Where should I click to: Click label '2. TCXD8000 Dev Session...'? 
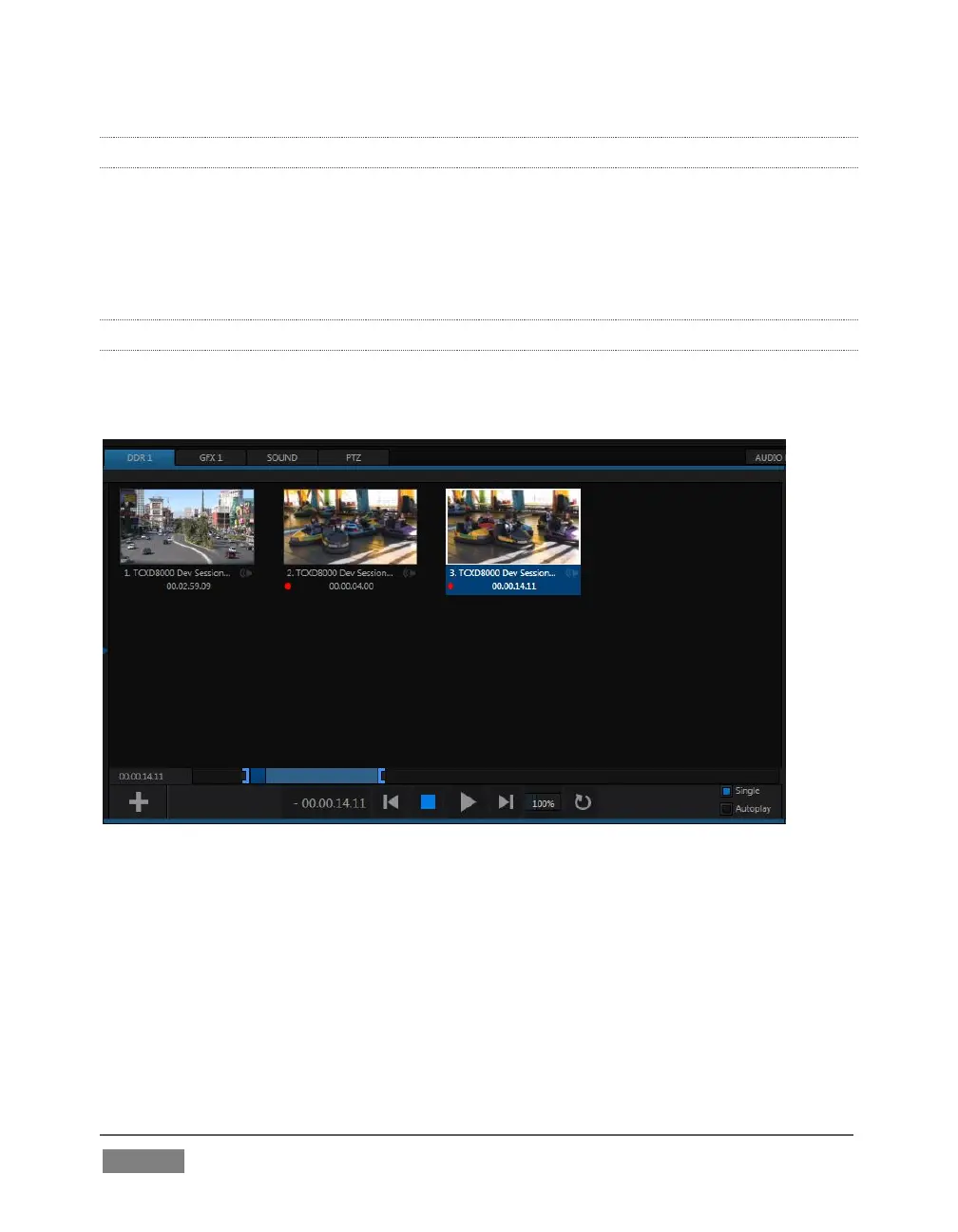[x=339, y=573]
